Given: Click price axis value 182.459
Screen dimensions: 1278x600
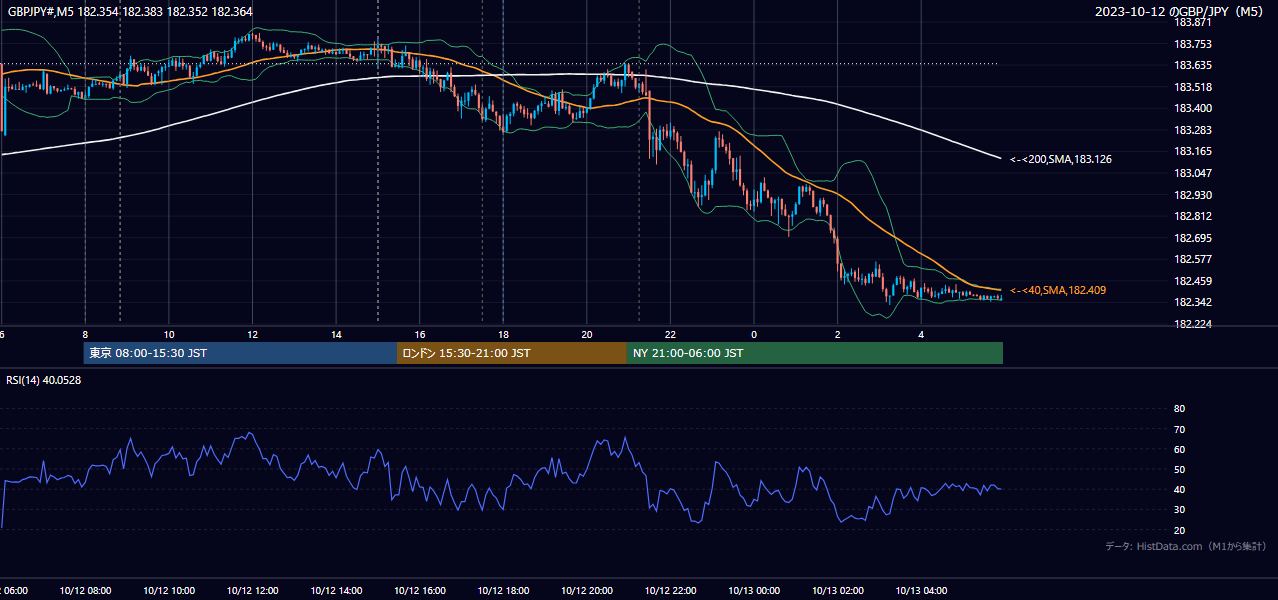Looking at the screenshot, I should click(x=1192, y=281).
